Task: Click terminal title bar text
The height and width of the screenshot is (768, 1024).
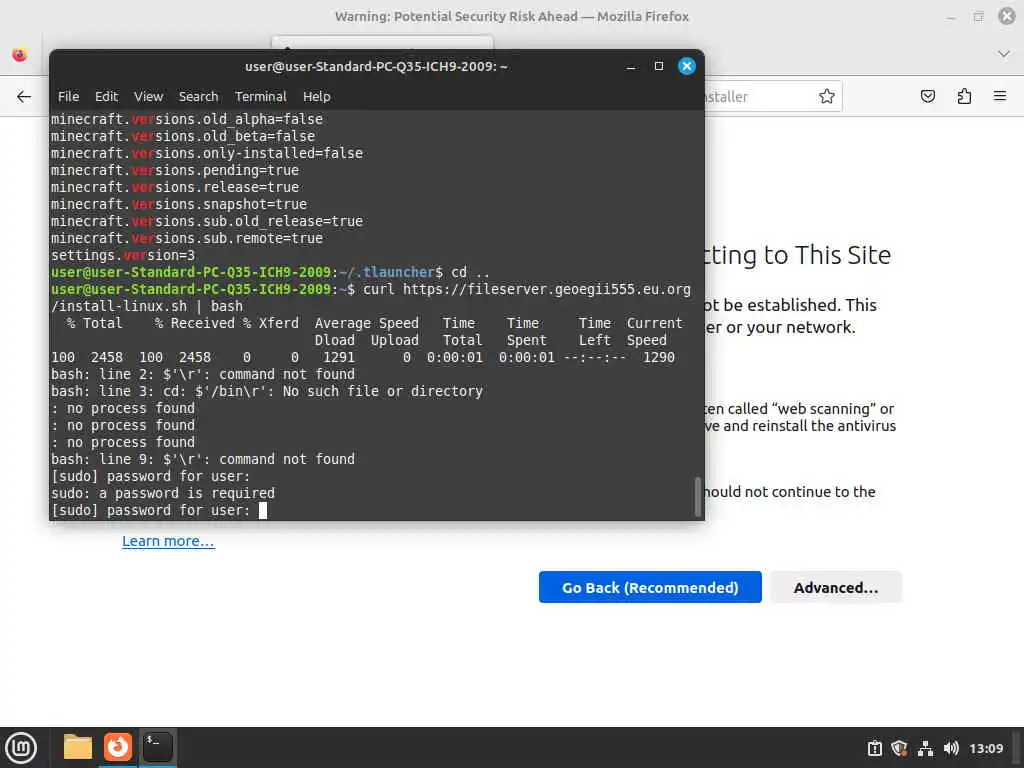Action: tap(376, 67)
